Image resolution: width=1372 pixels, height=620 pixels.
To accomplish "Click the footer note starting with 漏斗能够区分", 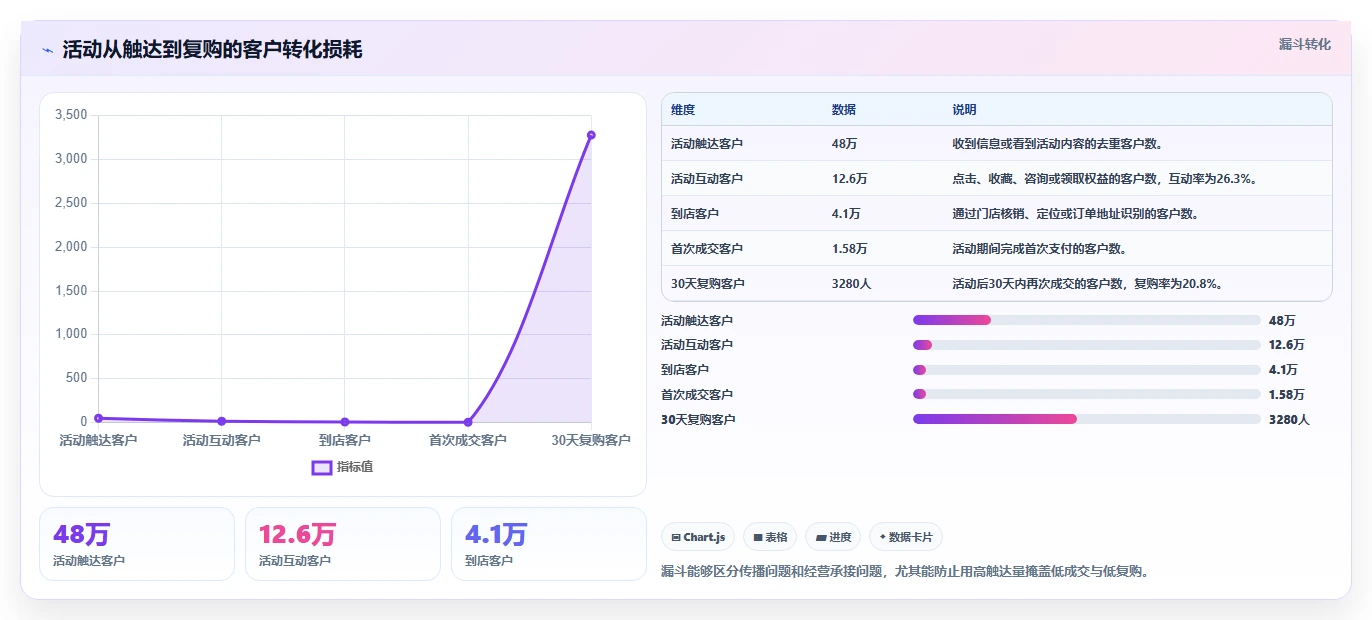I will pyautogui.click(x=905, y=572).
